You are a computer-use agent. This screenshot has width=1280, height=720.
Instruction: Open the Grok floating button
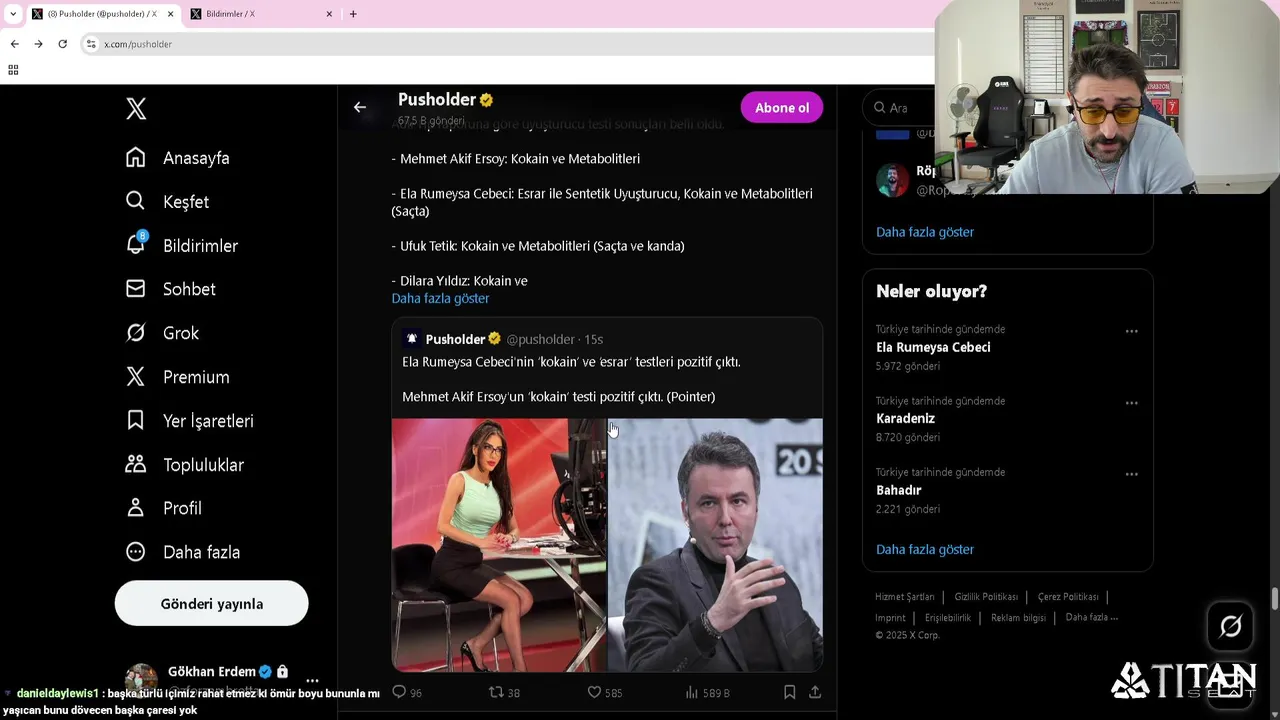pyautogui.click(x=1231, y=627)
